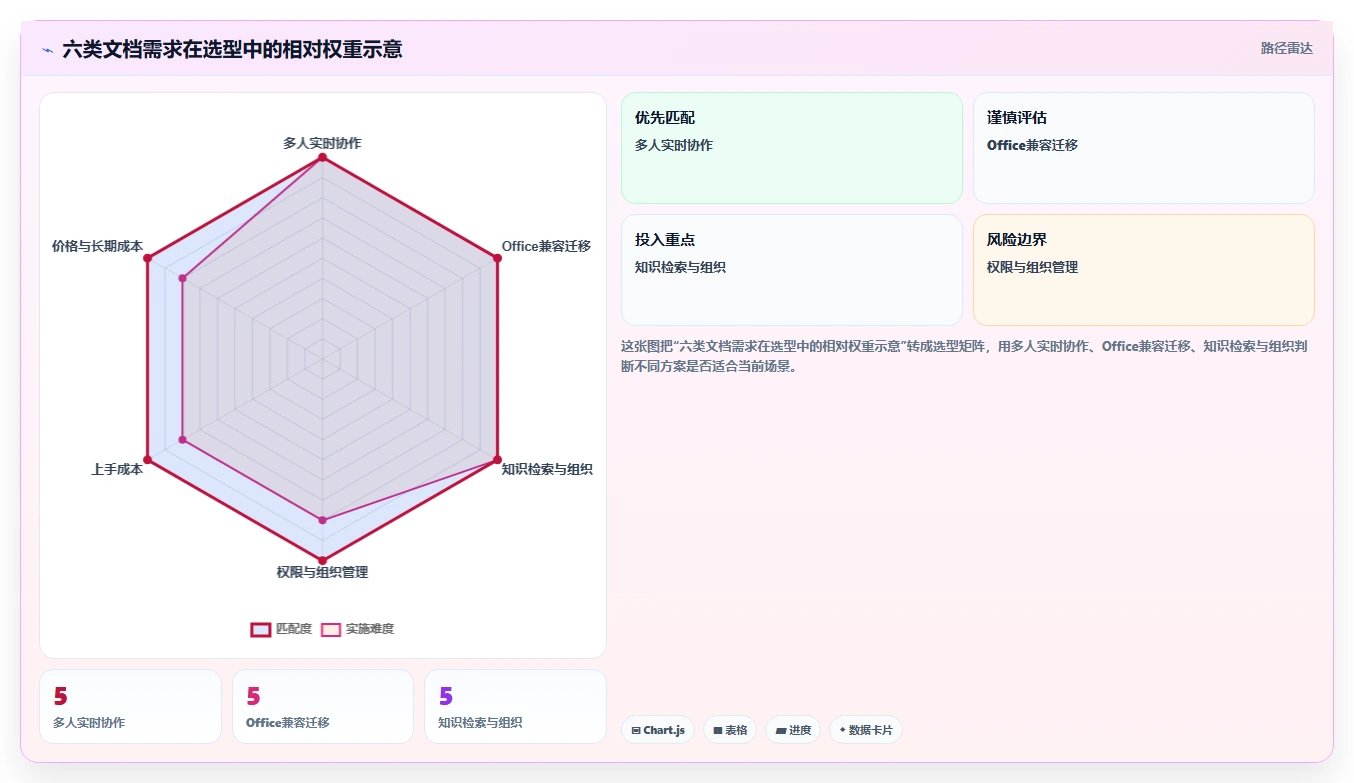This screenshot has height=783, width=1354.
Task: Click the data point at 多人实时协作 vertex
Action: click(322, 158)
